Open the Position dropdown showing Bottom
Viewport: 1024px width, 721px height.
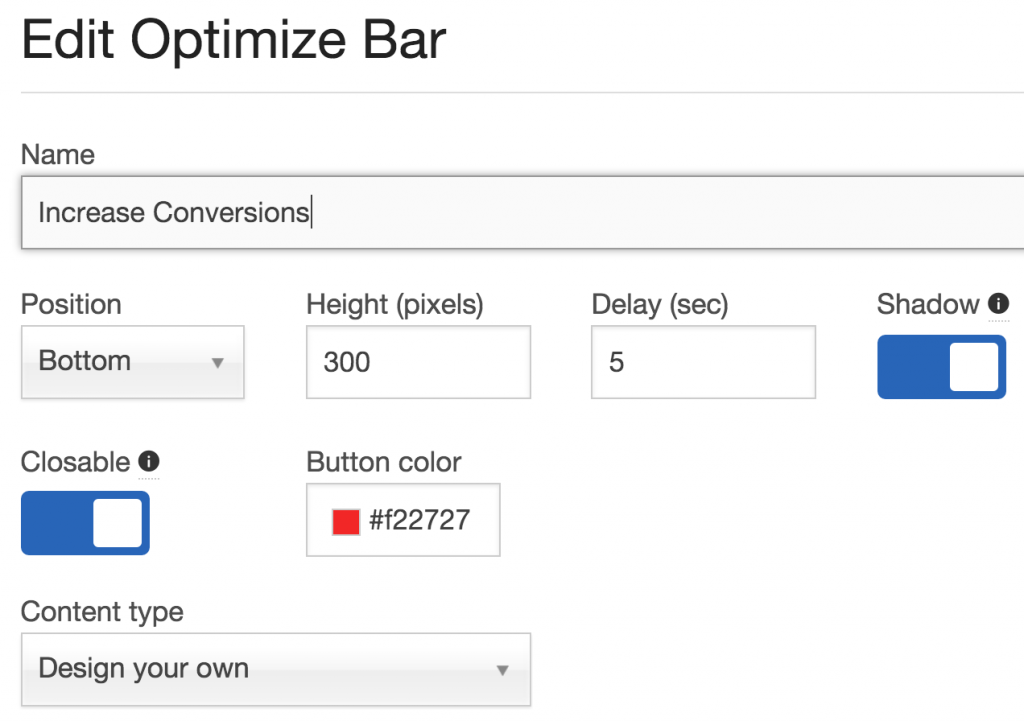click(132, 362)
